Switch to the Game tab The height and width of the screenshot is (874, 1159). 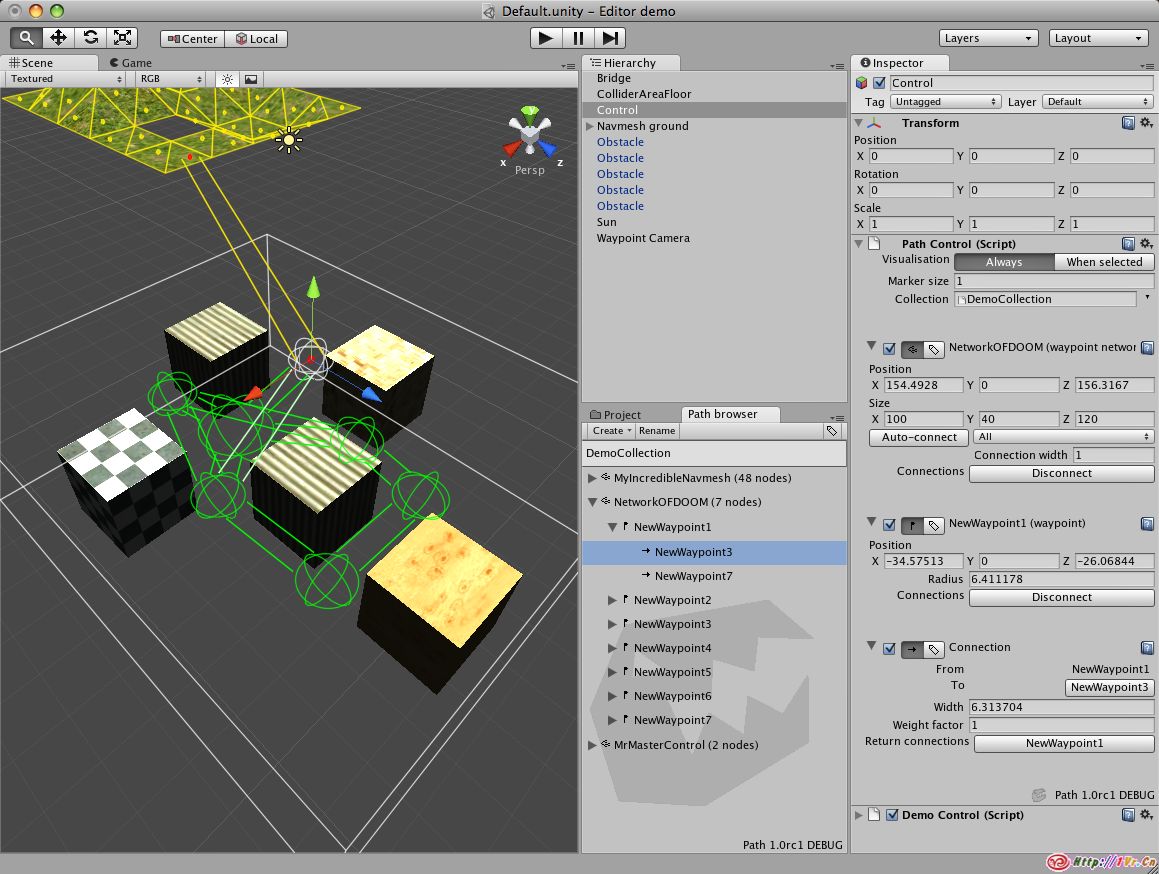point(131,62)
